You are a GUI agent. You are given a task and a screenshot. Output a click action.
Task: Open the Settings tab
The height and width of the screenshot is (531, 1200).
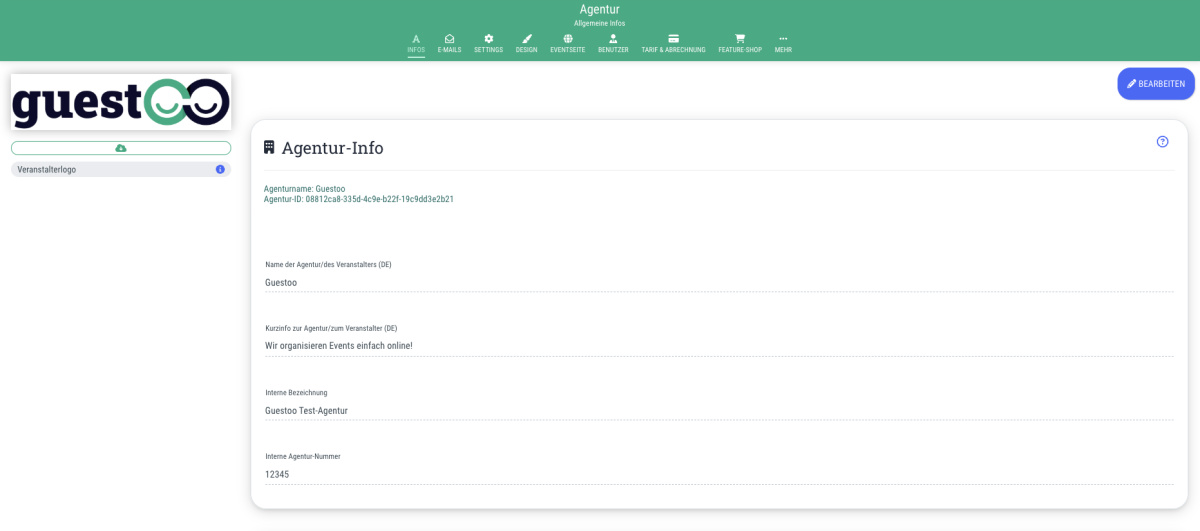(x=488, y=44)
